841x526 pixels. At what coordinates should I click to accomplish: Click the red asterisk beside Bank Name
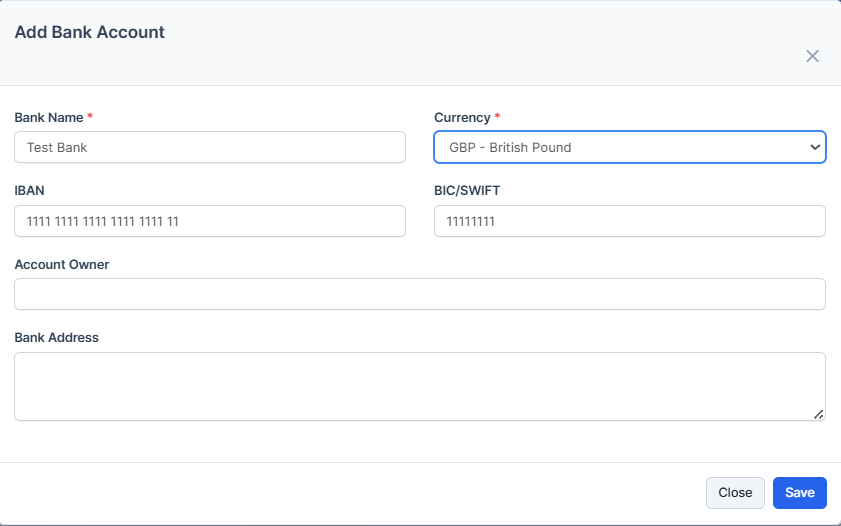(90, 117)
